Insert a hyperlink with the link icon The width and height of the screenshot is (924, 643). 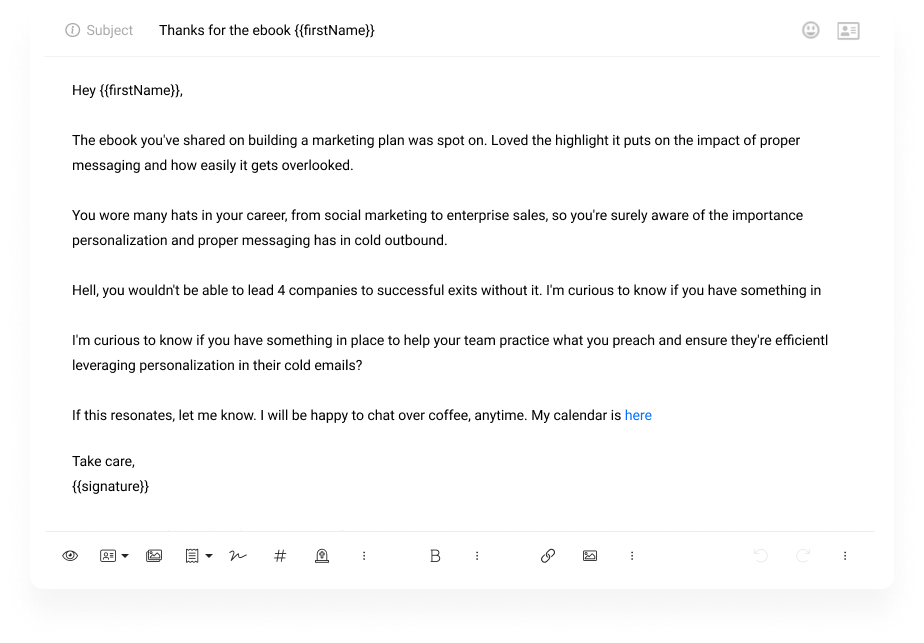tap(548, 556)
